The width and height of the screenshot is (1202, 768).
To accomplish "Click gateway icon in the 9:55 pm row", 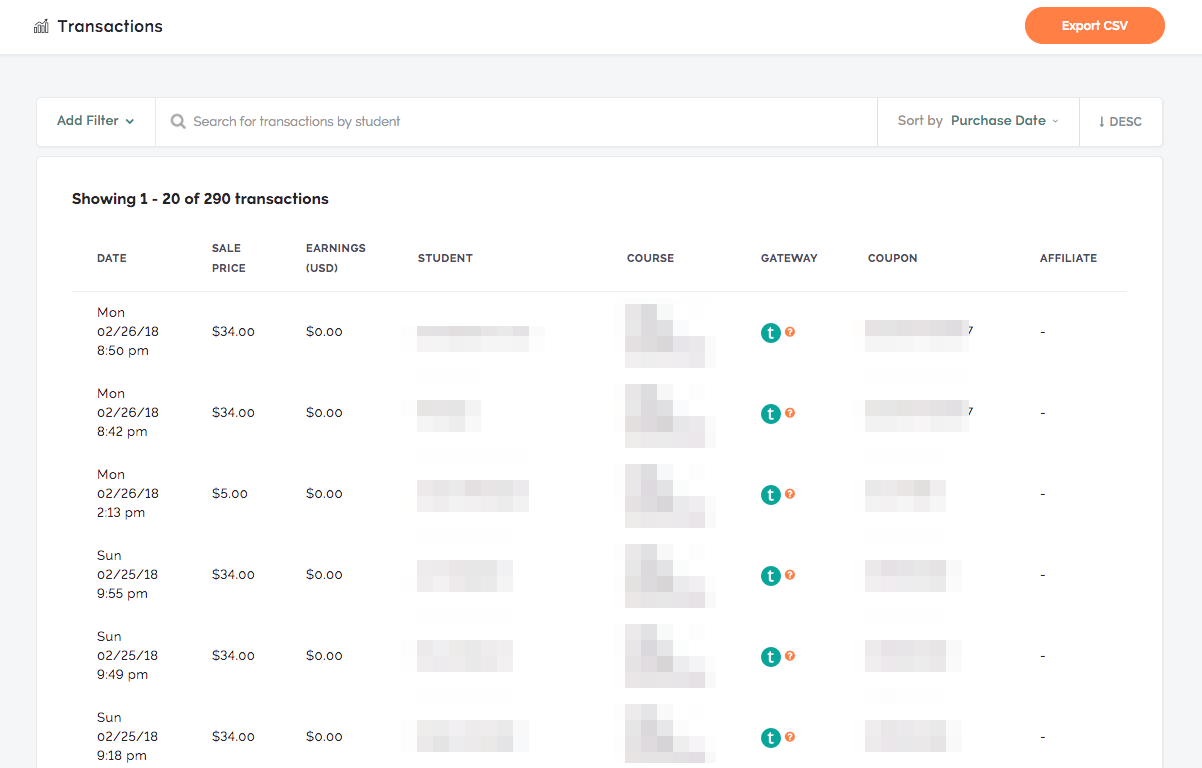I will tap(770, 576).
